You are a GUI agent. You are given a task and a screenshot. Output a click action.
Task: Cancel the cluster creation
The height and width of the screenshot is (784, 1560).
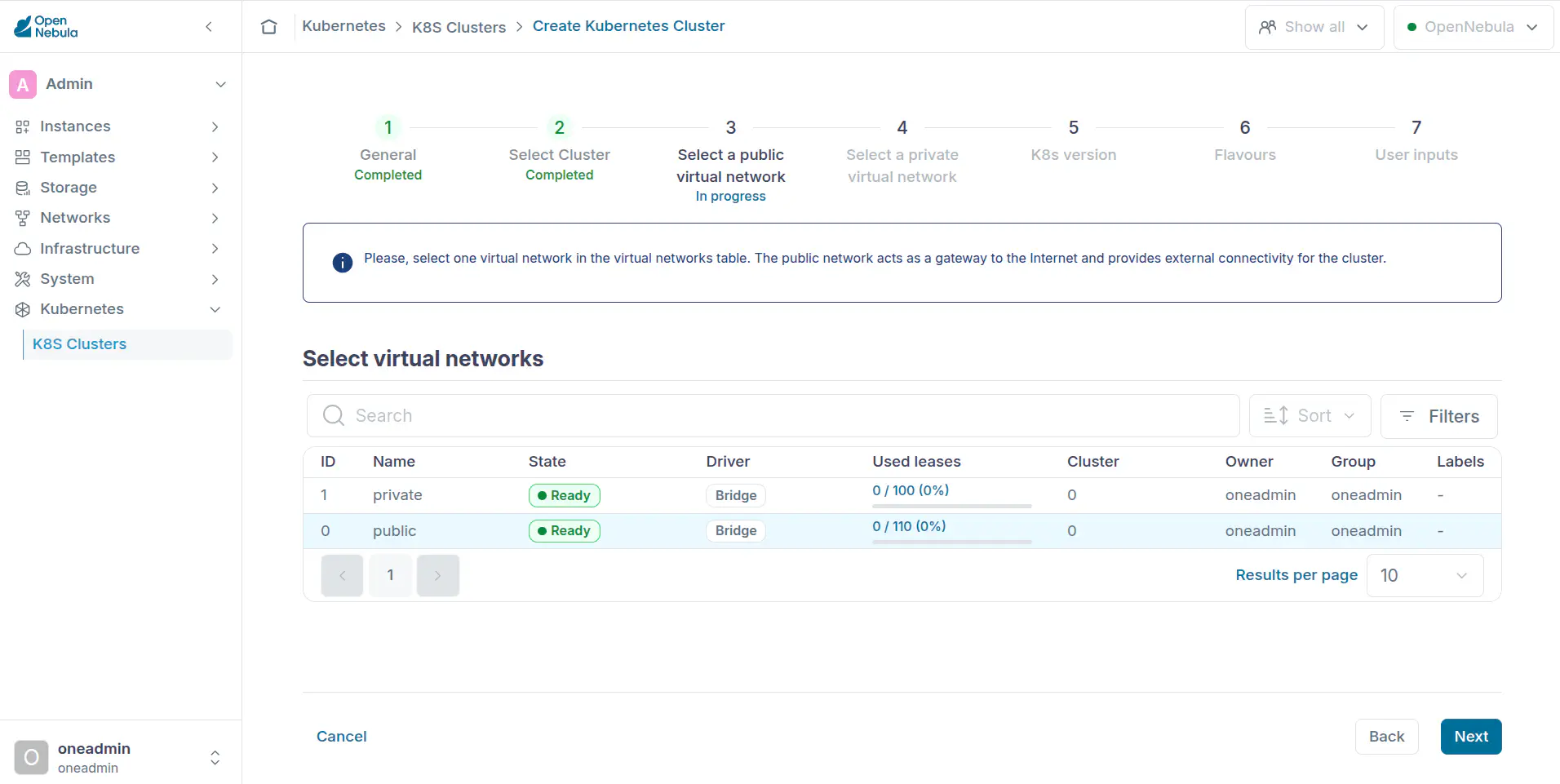click(x=341, y=737)
